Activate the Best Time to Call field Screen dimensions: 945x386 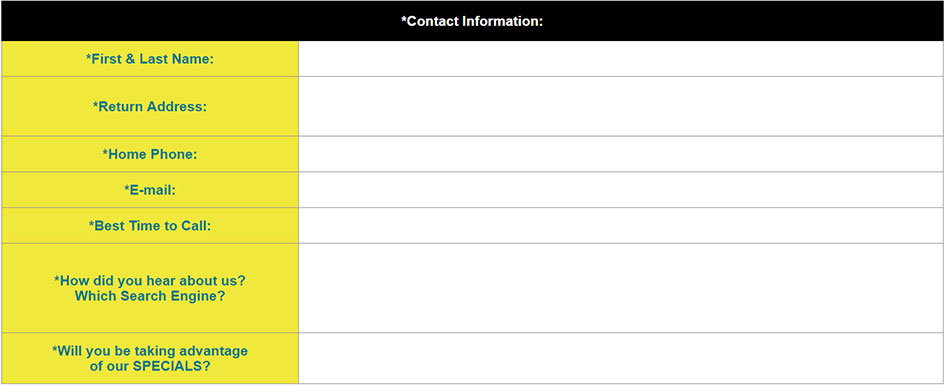pos(621,226)
